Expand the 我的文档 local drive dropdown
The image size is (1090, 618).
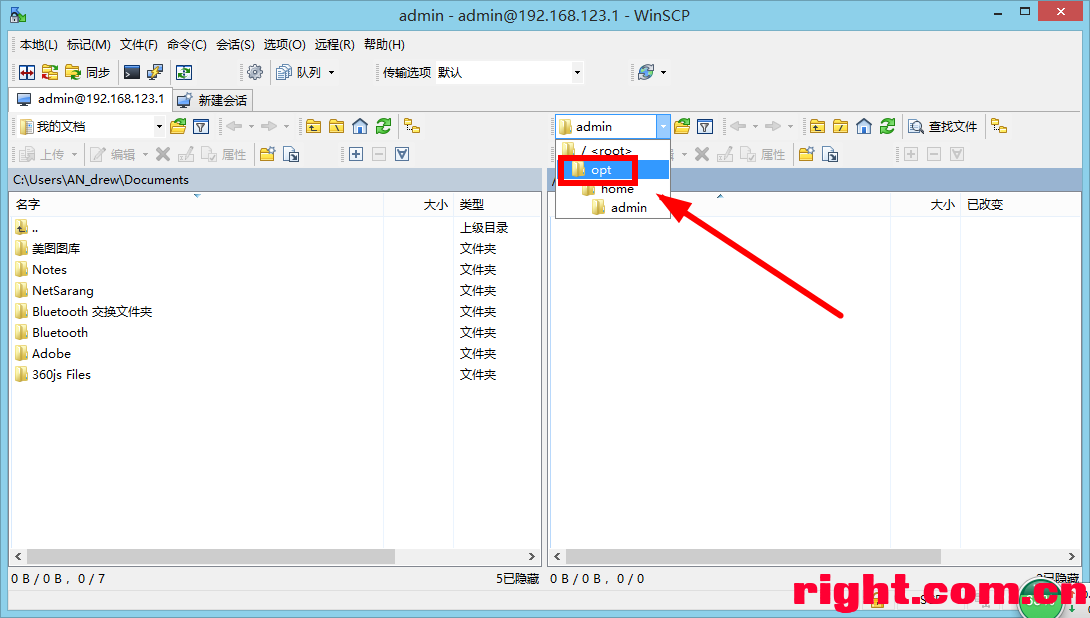click(x=159, y=127)
